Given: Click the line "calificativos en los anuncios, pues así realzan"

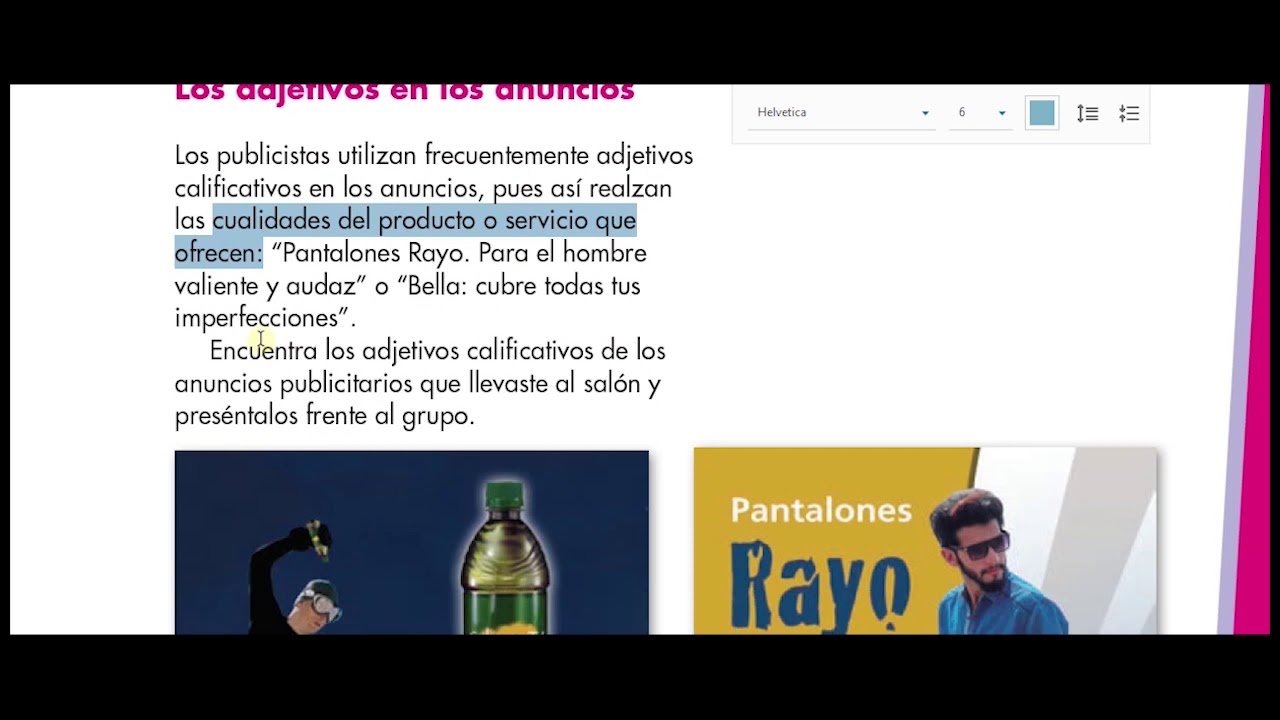Looking at the screenshot, I should (x=423, y=188).
